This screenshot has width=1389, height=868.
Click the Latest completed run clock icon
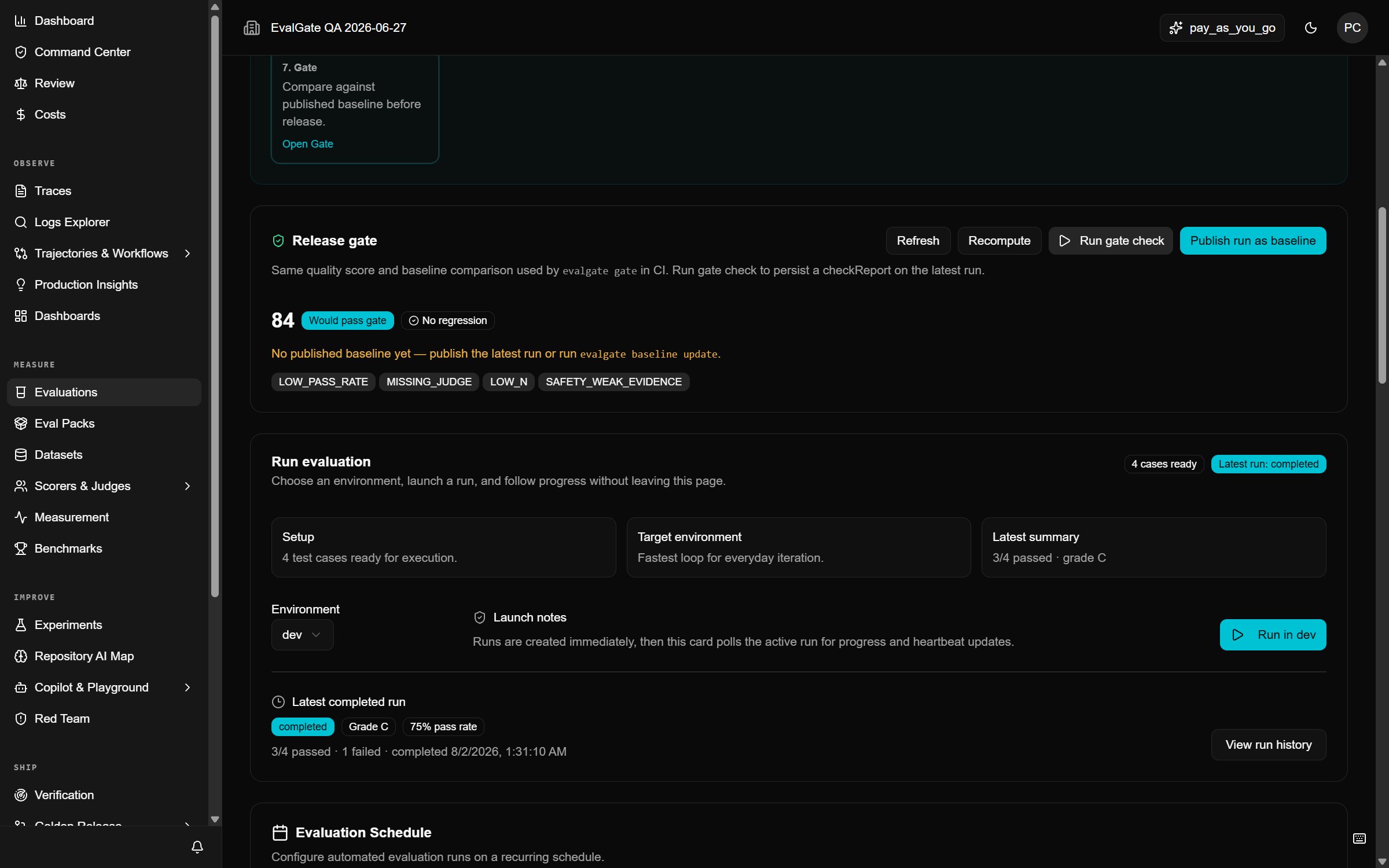278,702
